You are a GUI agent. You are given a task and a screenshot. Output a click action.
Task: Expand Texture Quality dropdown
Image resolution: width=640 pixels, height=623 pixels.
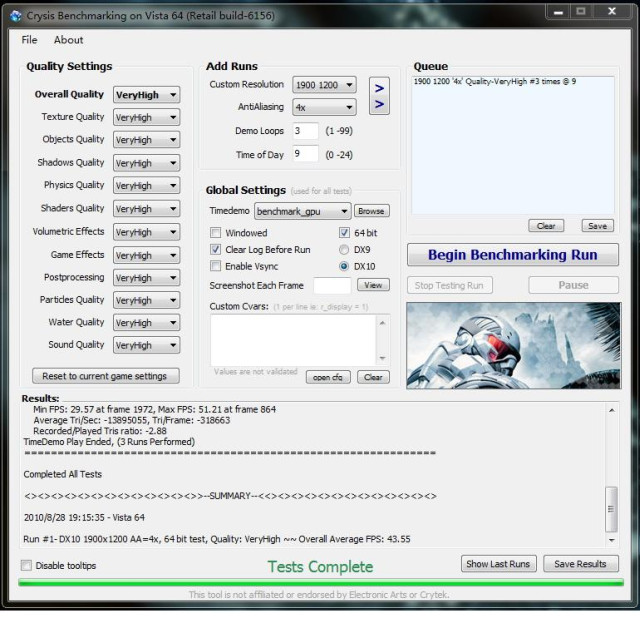[x=147, y=118]
